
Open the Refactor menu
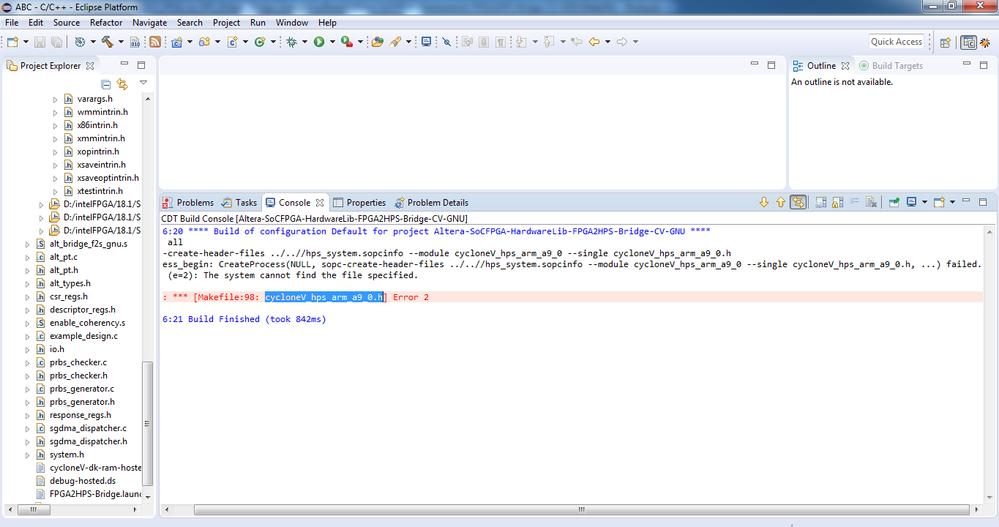(106, 22)
